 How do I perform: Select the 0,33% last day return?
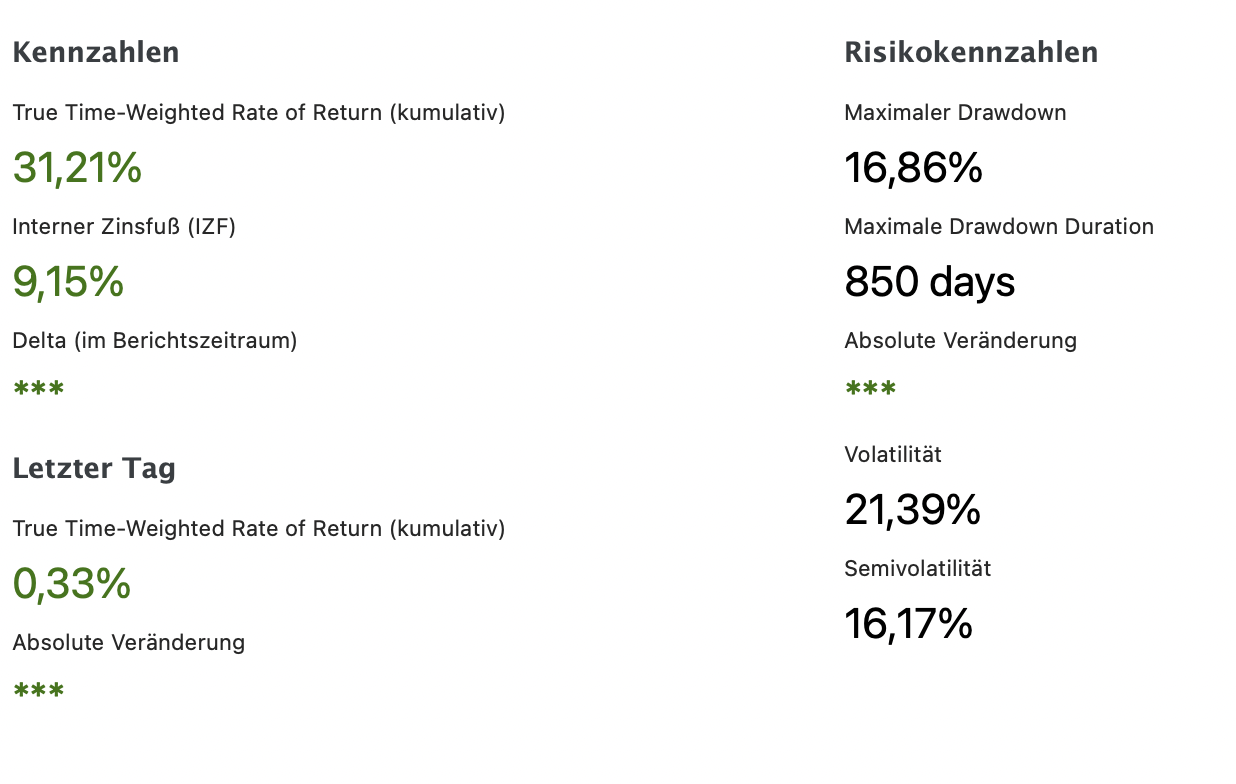point(72,584)
